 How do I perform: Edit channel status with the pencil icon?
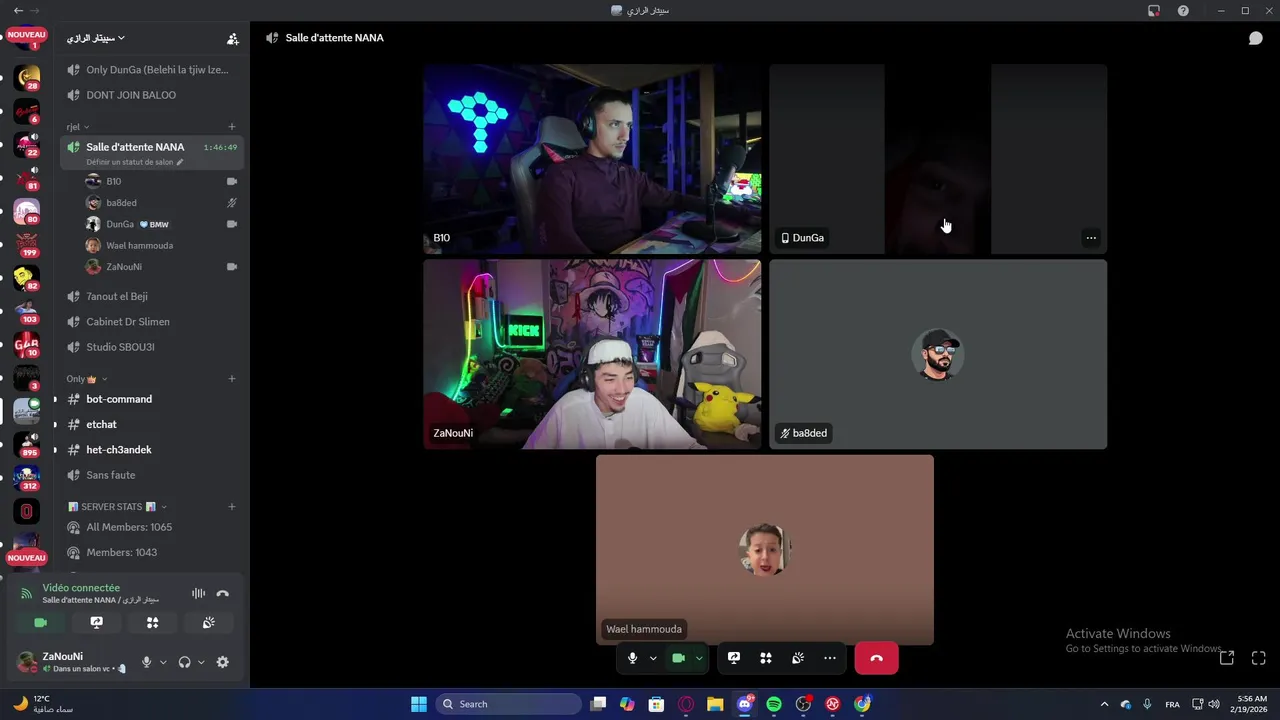180,162
